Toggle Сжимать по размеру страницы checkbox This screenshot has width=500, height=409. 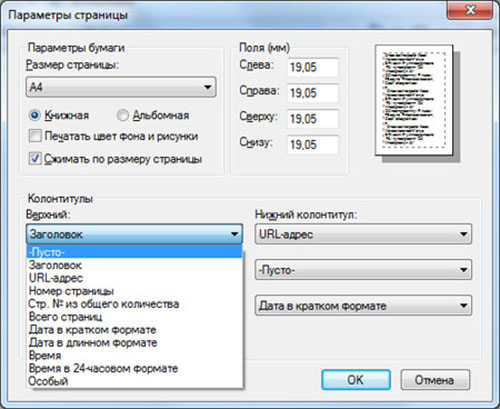[35, 159]
